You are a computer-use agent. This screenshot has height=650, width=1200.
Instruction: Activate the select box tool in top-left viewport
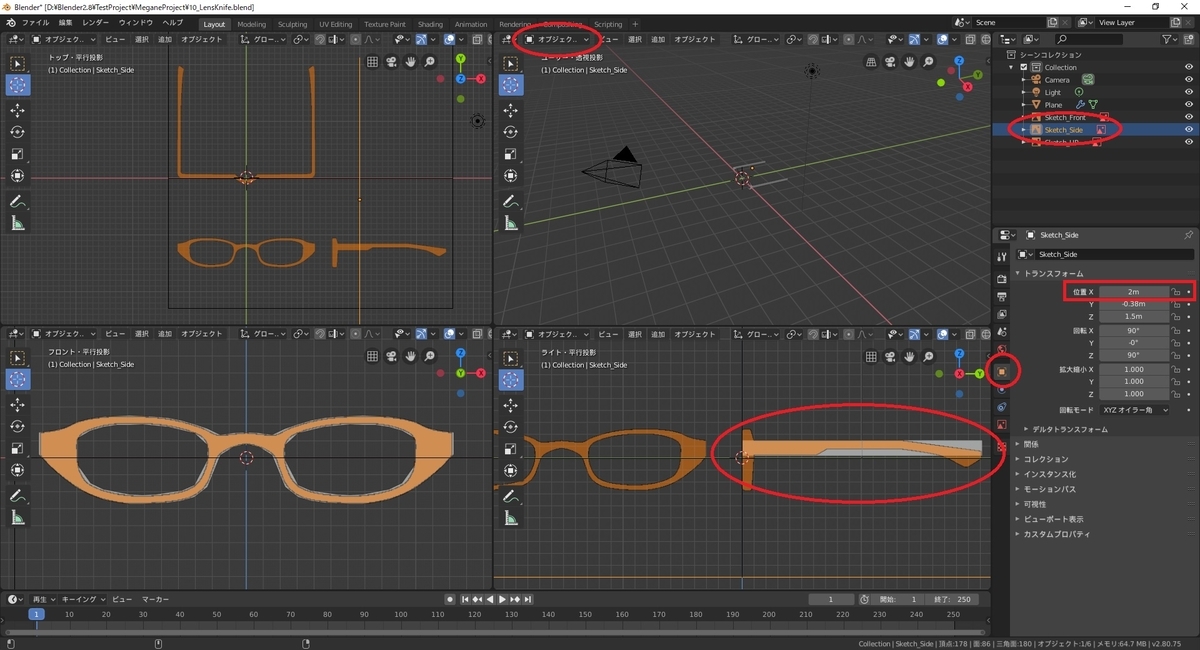coord(17,62)
